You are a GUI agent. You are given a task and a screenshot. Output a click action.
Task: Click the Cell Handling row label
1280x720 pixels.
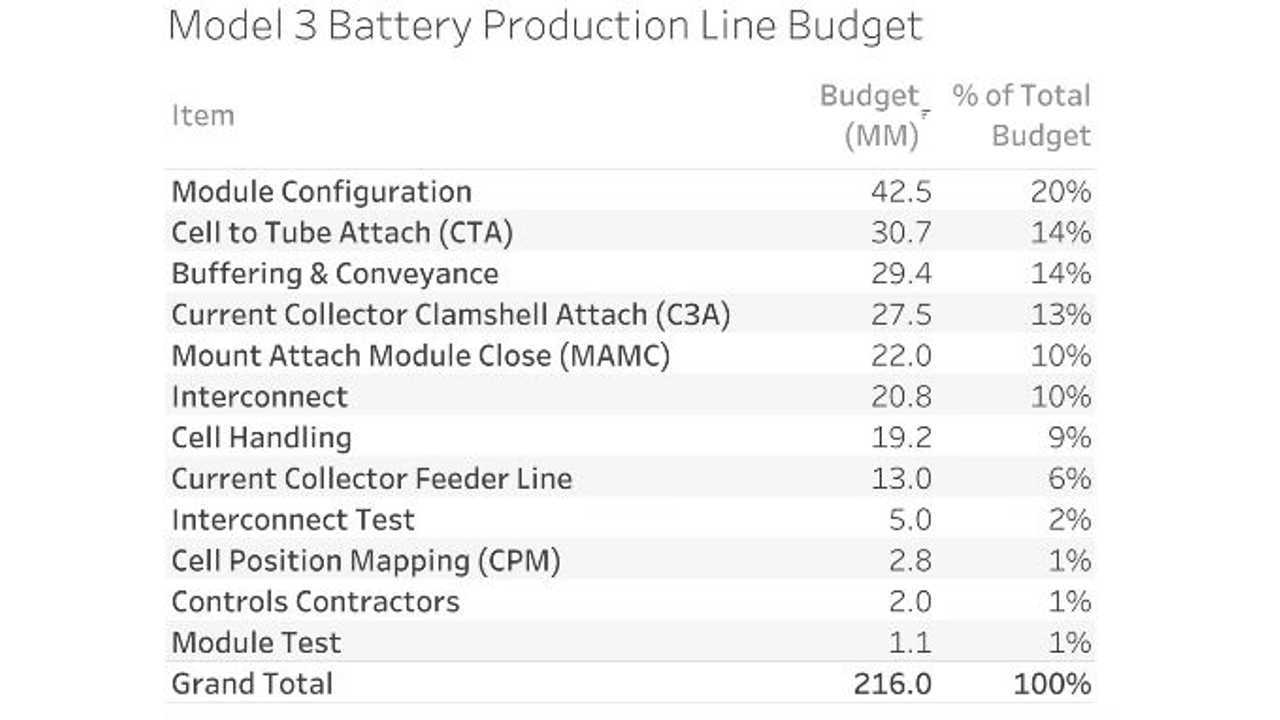[262, 438]
